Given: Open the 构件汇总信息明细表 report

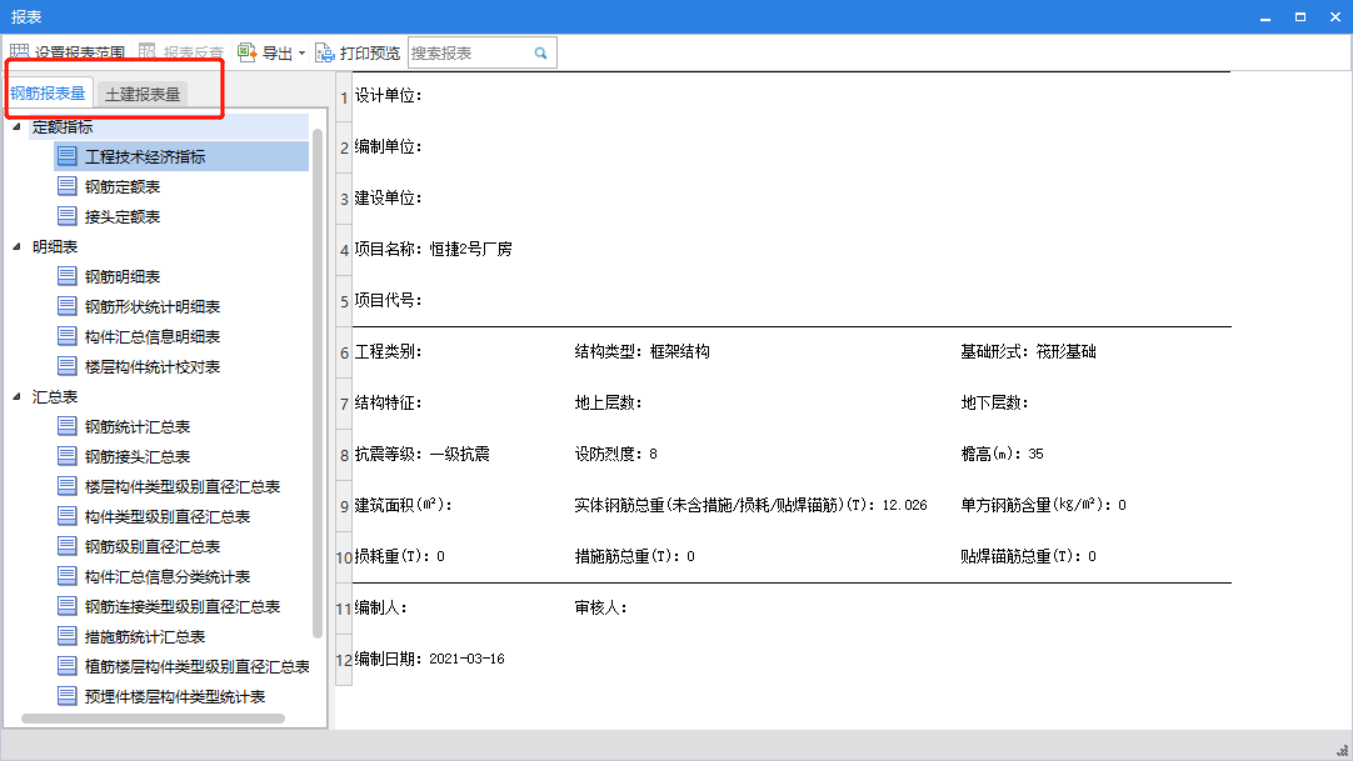Looking at the screenshot, I should [153, 337].
